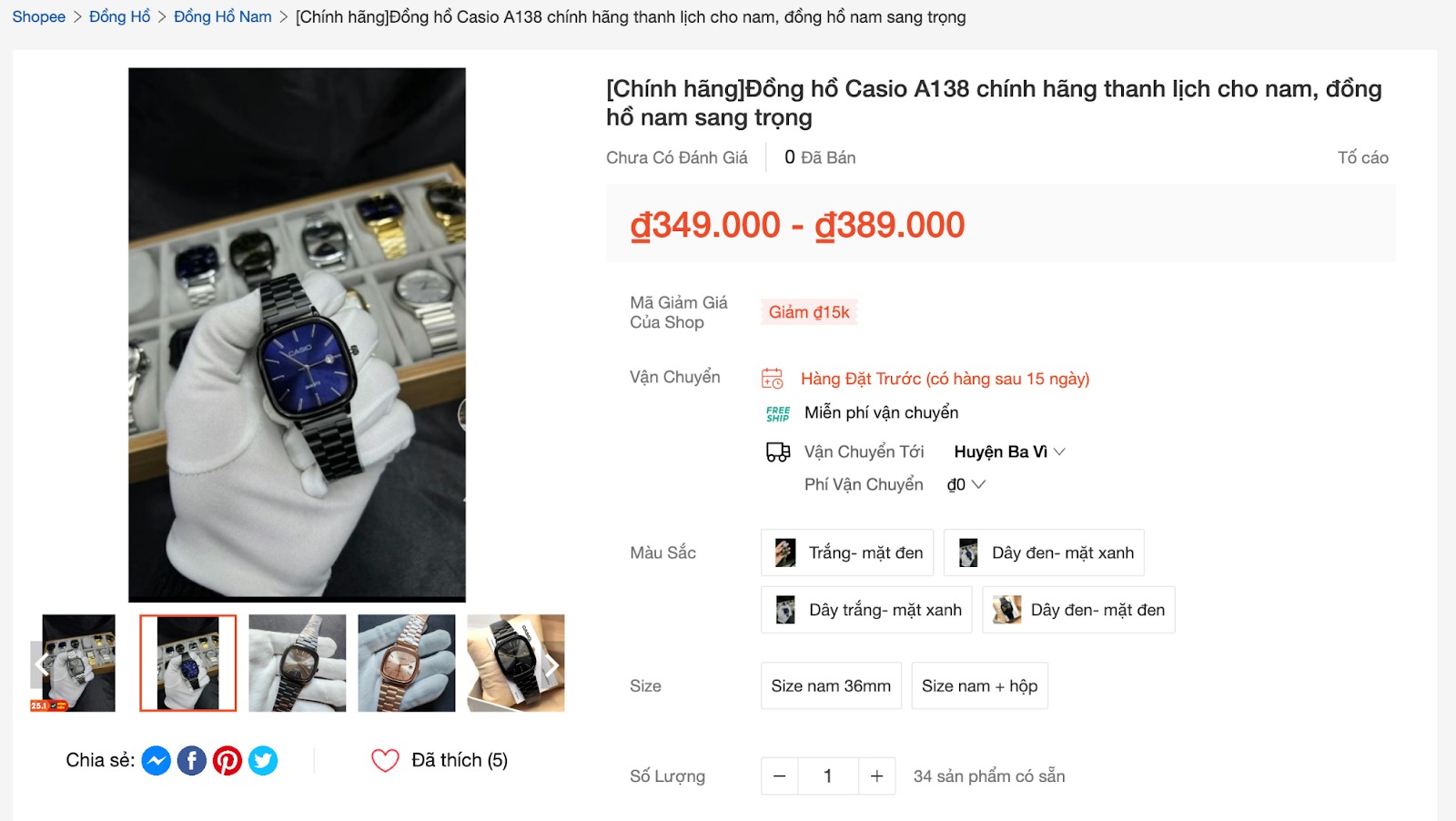The height and width of the screenshot is (821, 1456).
Task: Select the 'Dây đen- mặt xanh' color option
Action: point(1043,552)
